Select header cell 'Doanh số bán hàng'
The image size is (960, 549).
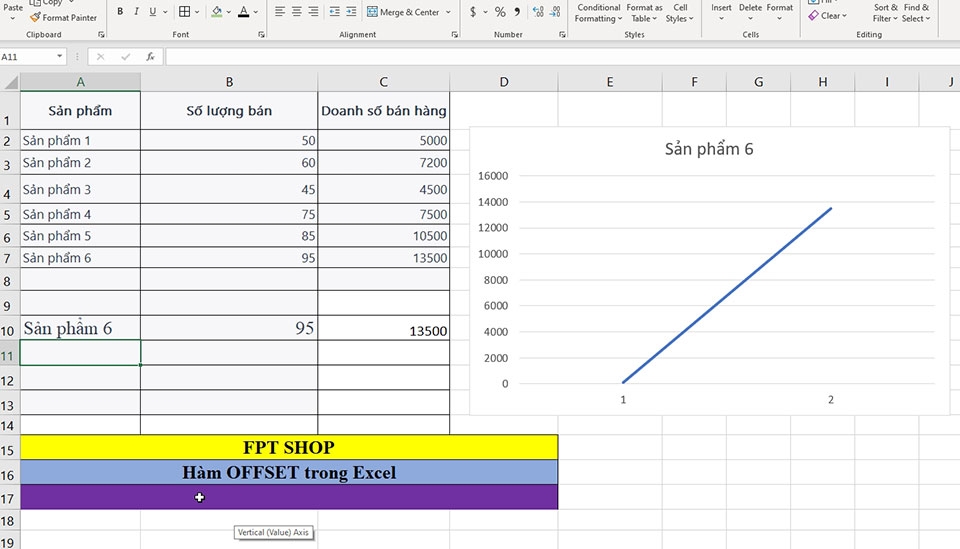click(383, 111)
